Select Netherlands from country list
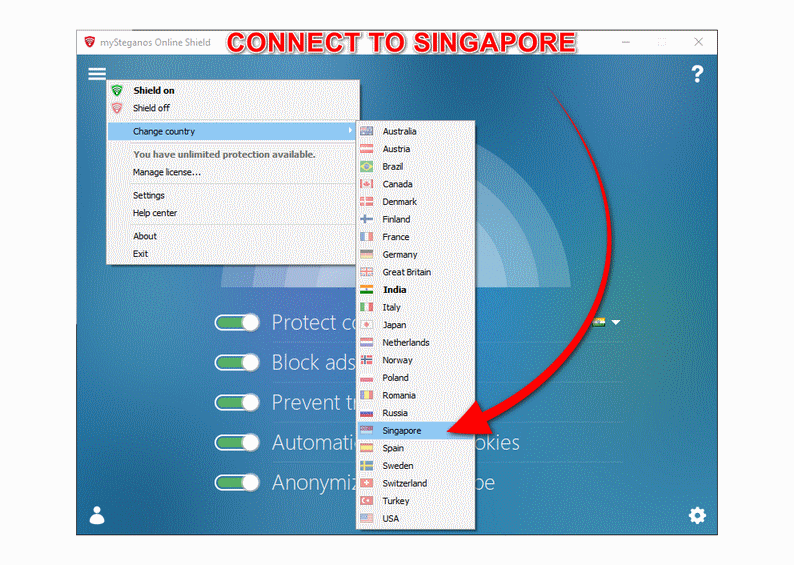The width and height of the screenshot is (794, 565). tap(415, 342)
